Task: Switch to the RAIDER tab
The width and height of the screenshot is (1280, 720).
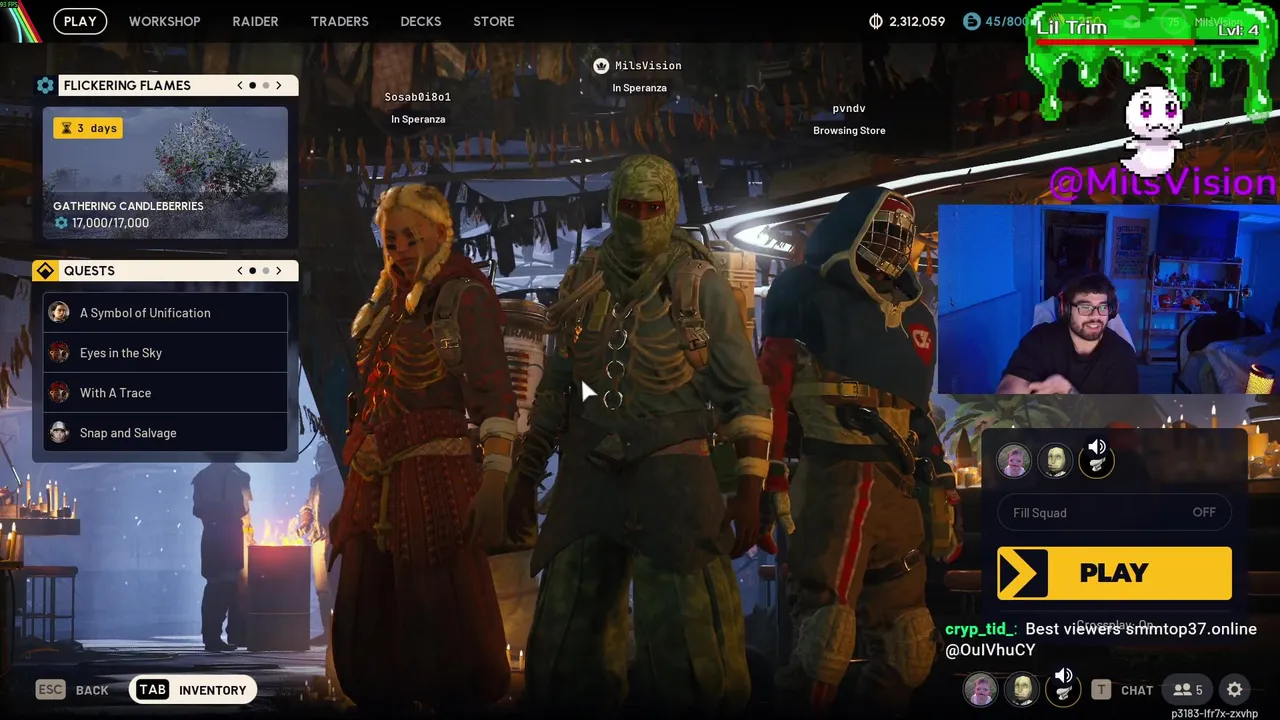Action: tap(255, 21)
